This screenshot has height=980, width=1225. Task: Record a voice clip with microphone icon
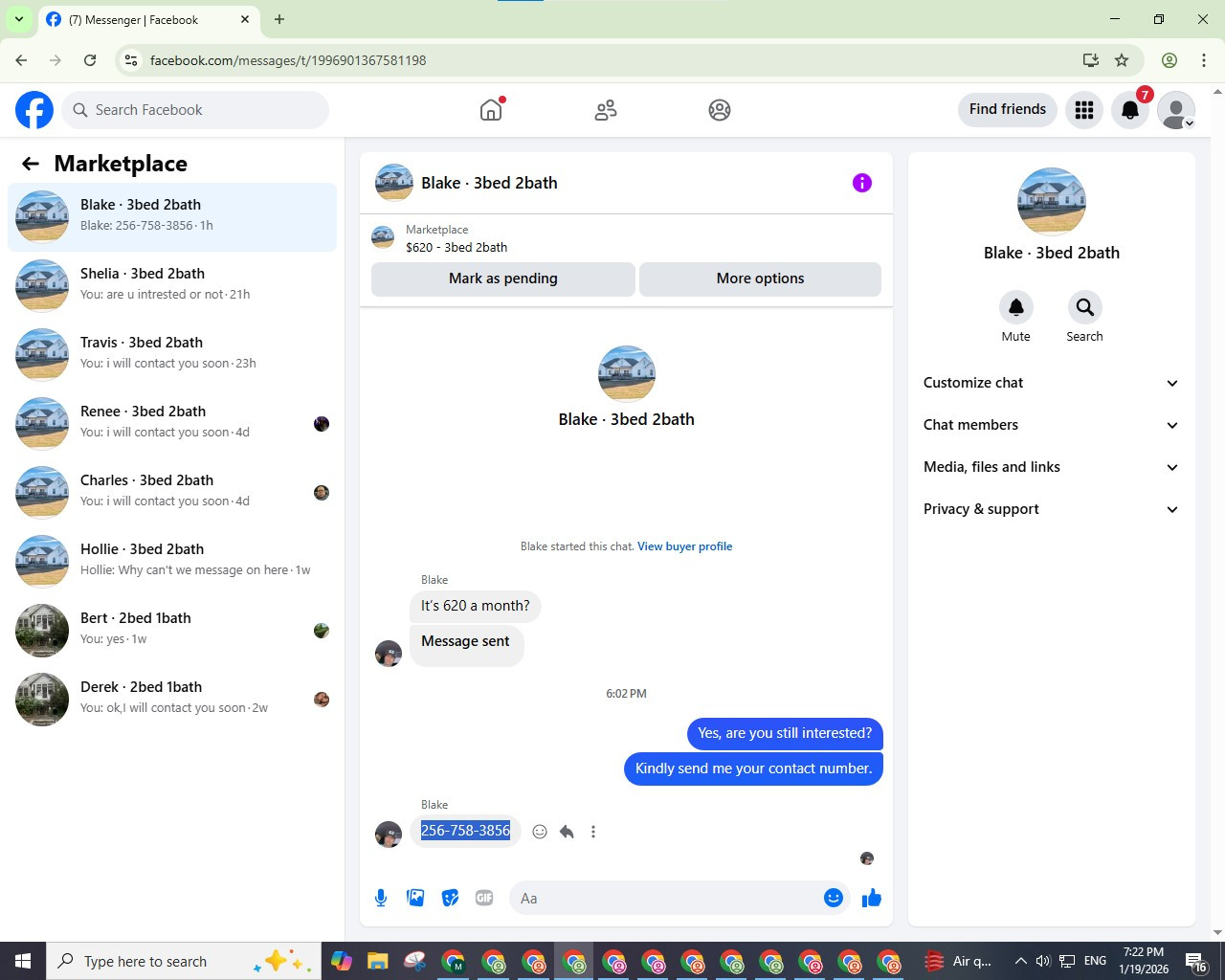(x=381, y=898)
